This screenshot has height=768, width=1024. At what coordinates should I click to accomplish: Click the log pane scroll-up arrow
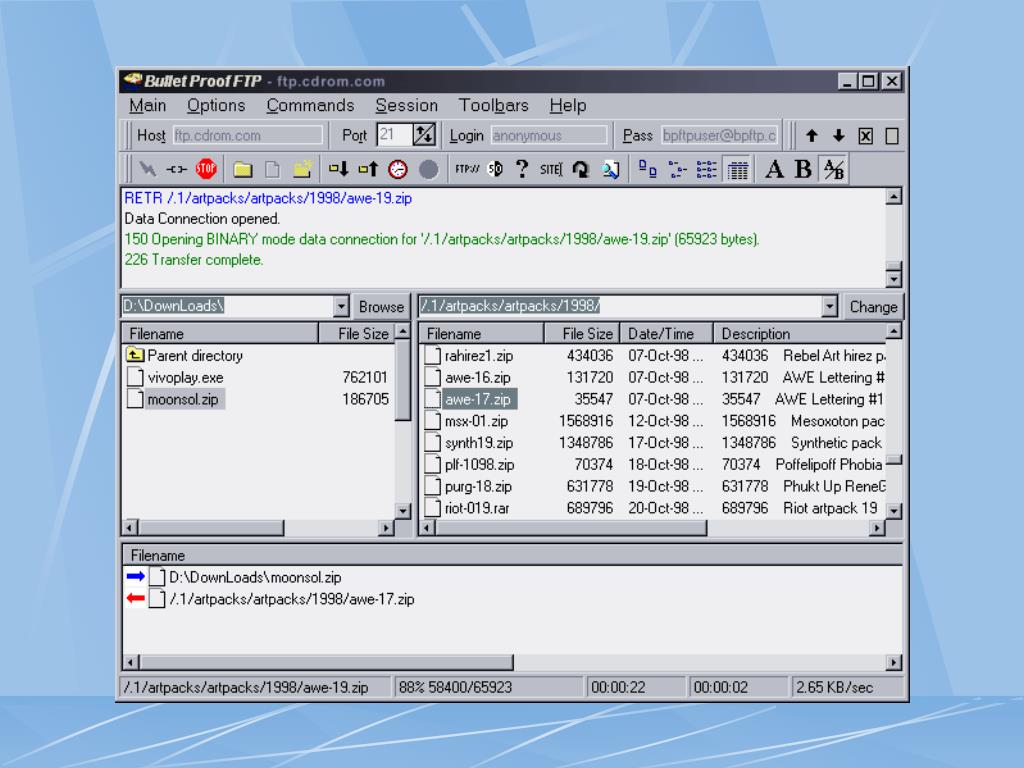894,197
